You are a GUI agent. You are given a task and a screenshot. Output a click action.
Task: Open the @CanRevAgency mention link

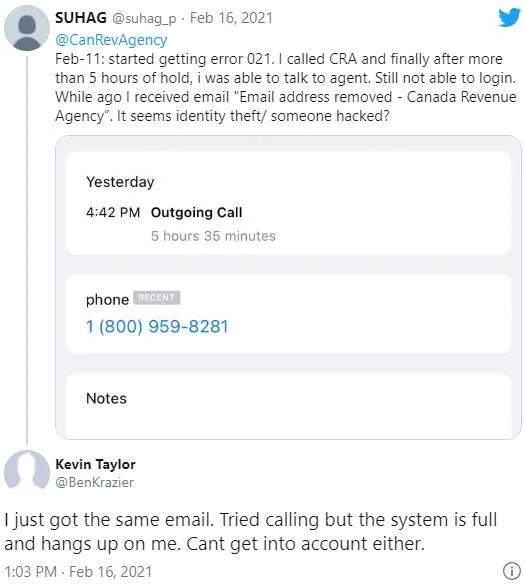[x=111, y=40]
